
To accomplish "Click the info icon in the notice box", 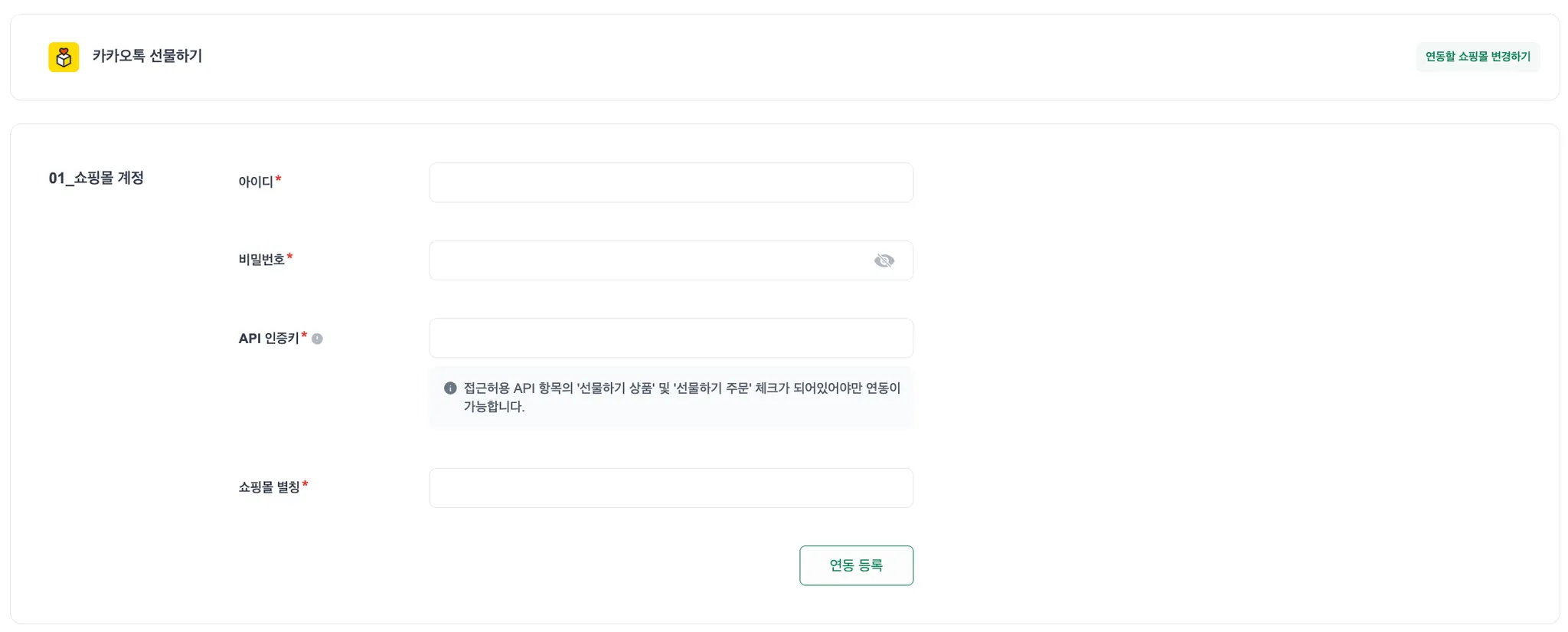I will point(450,388).
